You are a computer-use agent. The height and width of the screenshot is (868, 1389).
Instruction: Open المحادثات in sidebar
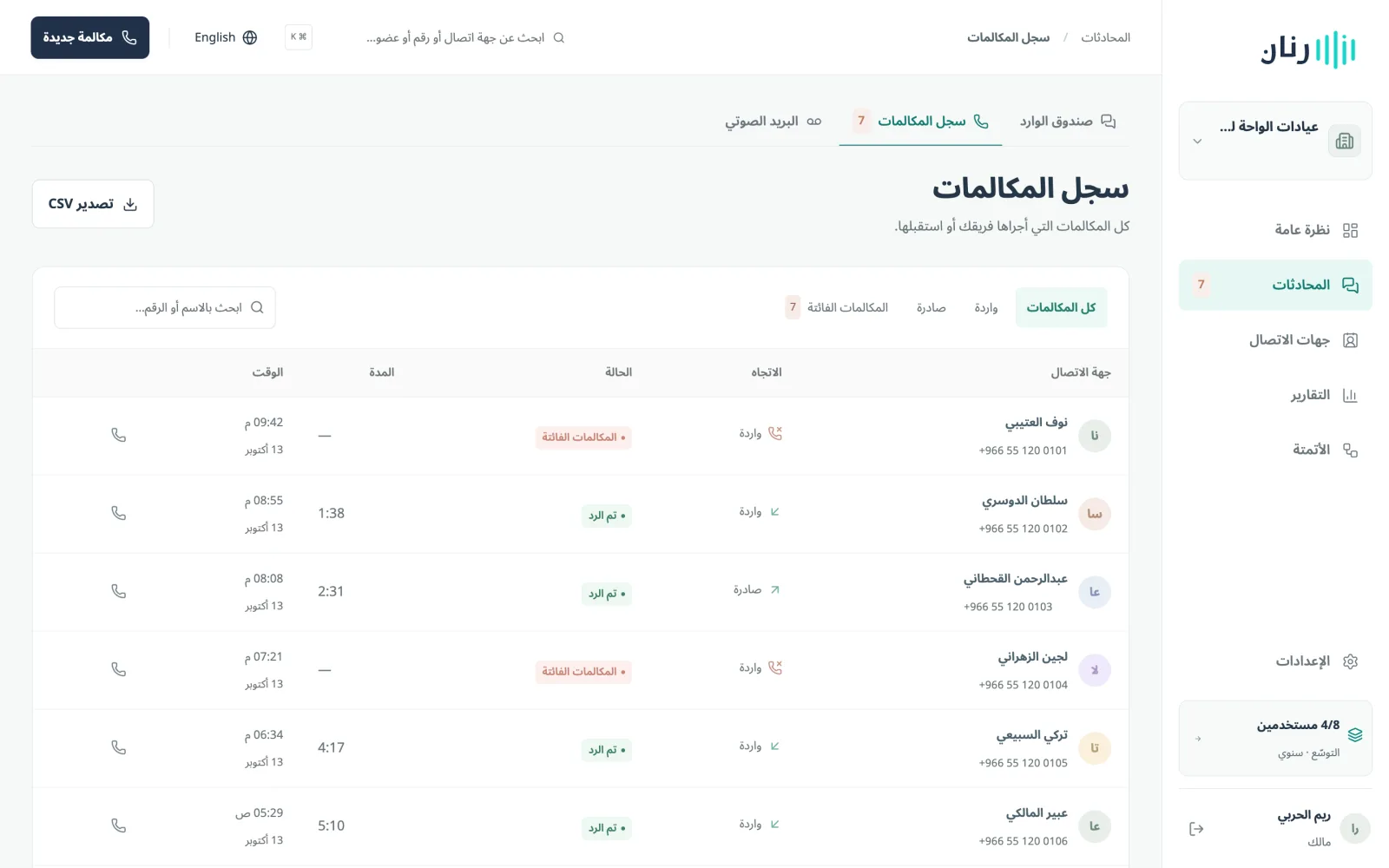(1275, 285)
